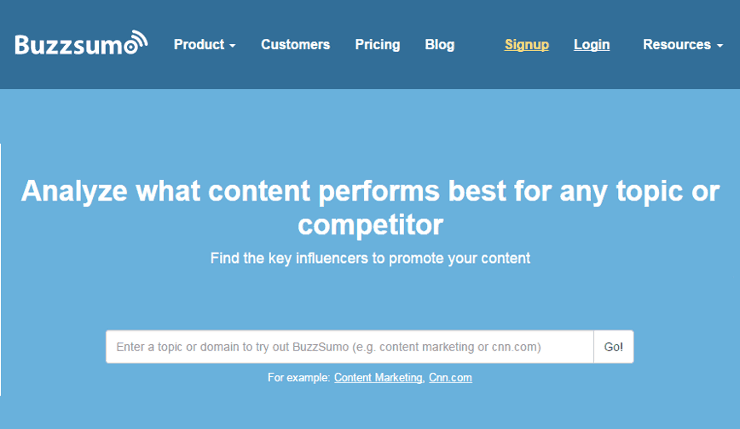This screenshot has height=429, width=740.
Task: Open the Pricing page
Action: pyautogui.click(x=377, y=45)
